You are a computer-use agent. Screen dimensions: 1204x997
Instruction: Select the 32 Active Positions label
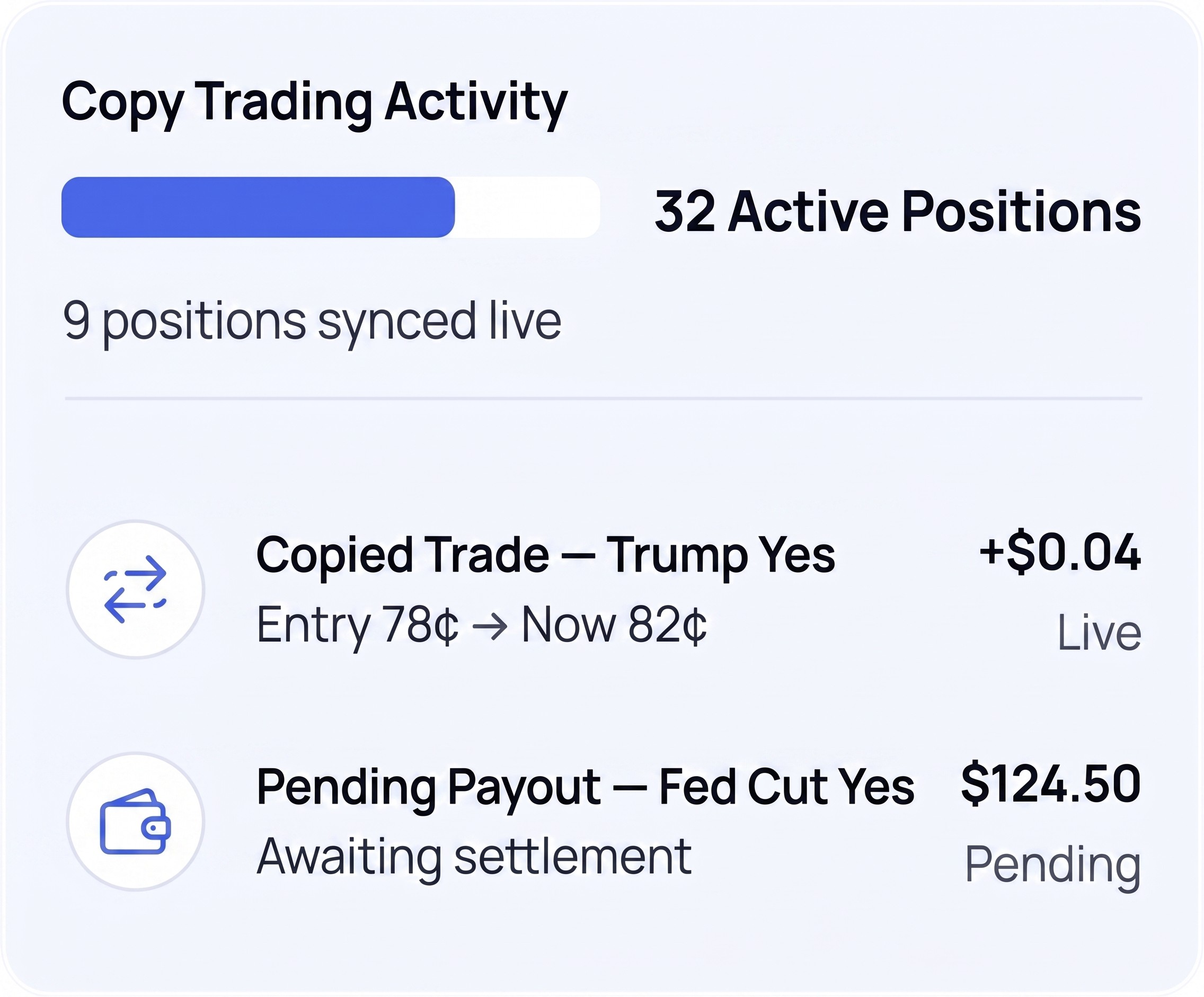pos(898,211)
